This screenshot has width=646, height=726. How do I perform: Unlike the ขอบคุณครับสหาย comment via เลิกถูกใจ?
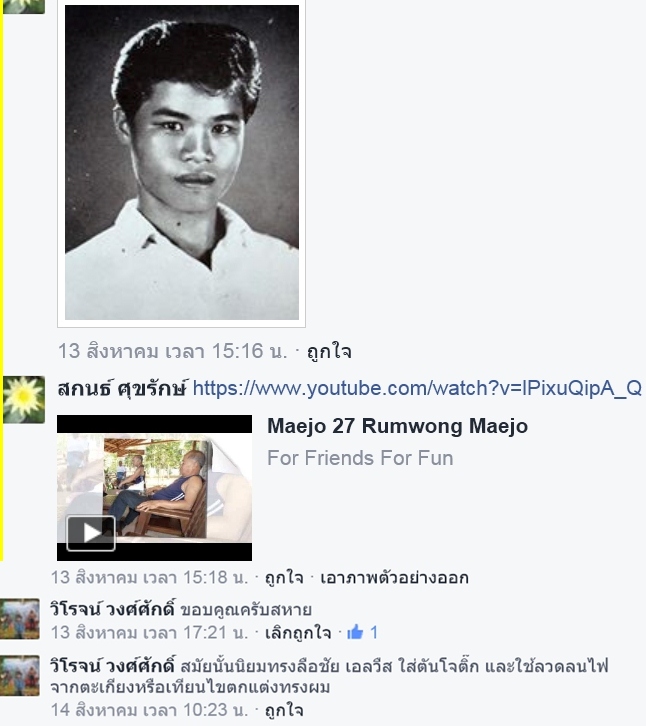tap(298, 632)
